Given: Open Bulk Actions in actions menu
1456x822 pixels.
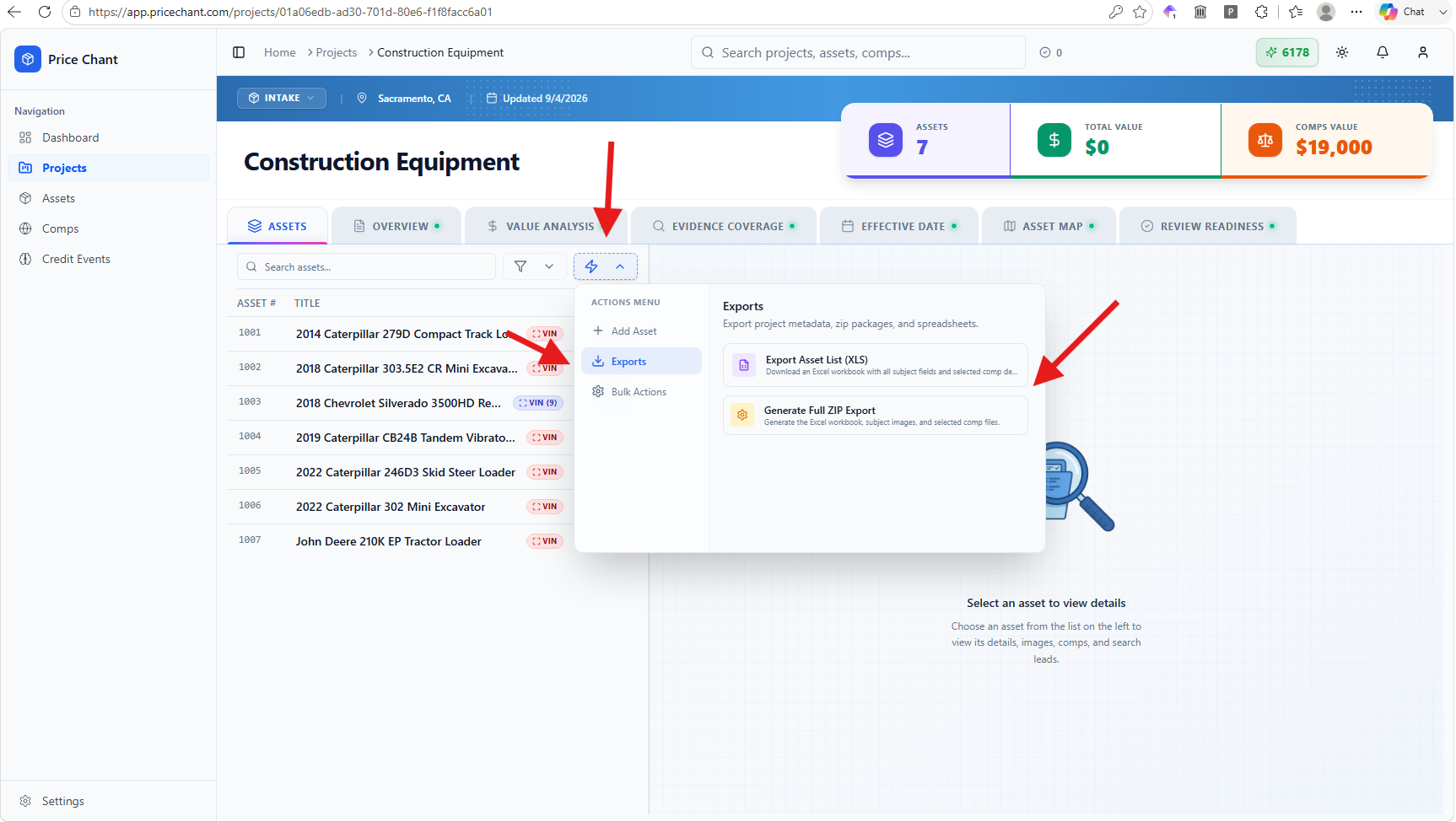Looking at the screenshot, I should point(641,392).
